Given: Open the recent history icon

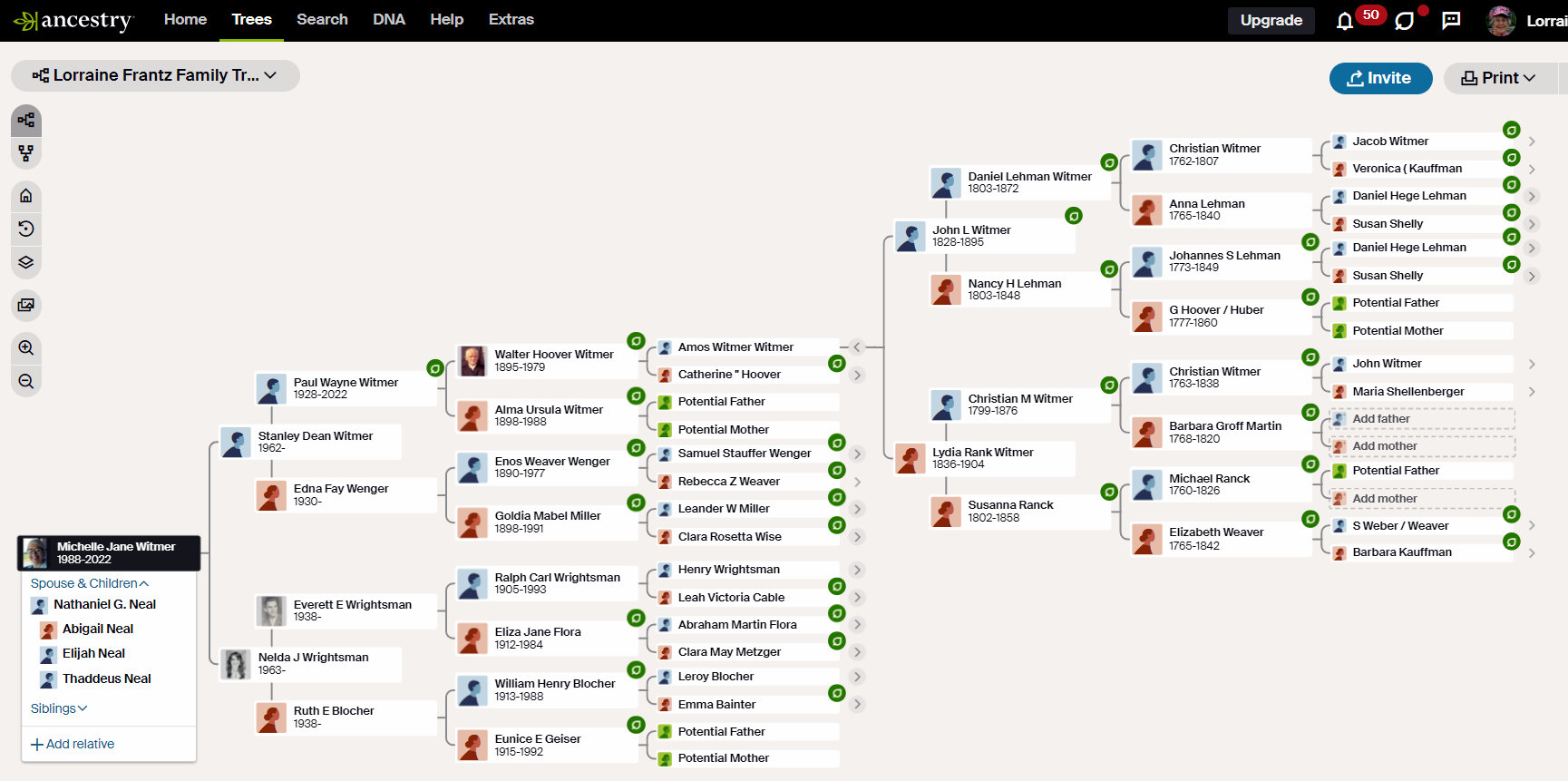Looking at the screenshot, I should point(26,229).
